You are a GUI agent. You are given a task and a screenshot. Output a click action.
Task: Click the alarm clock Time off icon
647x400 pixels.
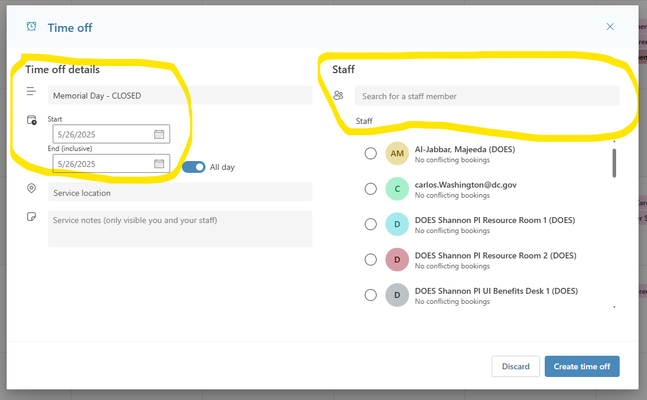31,27
